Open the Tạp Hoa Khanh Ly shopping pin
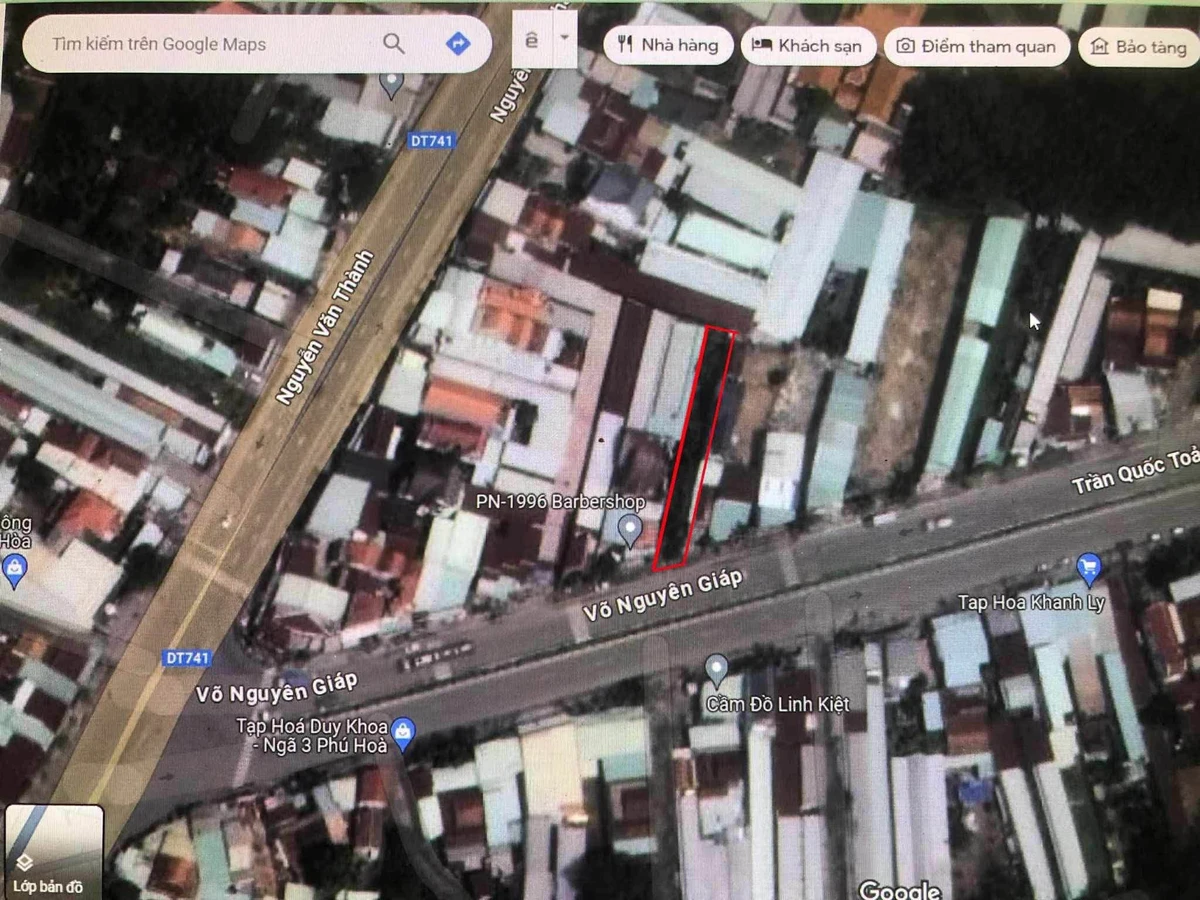Viewport: 1200px width, 900px height. pos(1089,570)
